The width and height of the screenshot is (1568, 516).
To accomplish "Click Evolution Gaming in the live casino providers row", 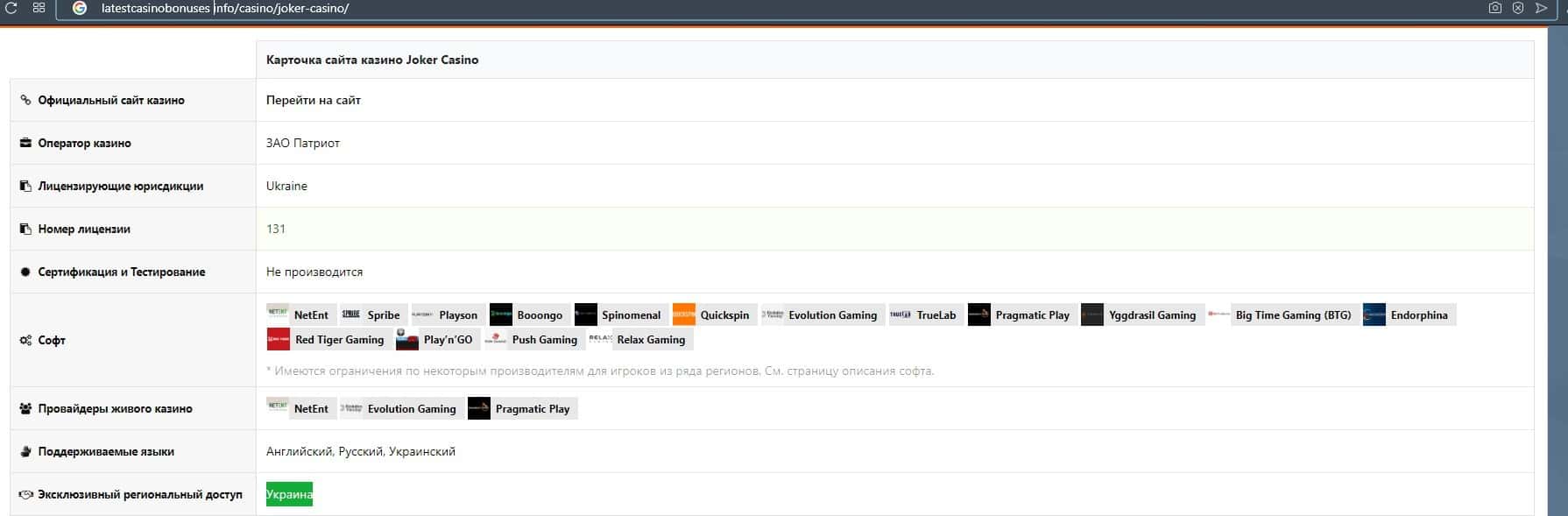I will [412, 409].
